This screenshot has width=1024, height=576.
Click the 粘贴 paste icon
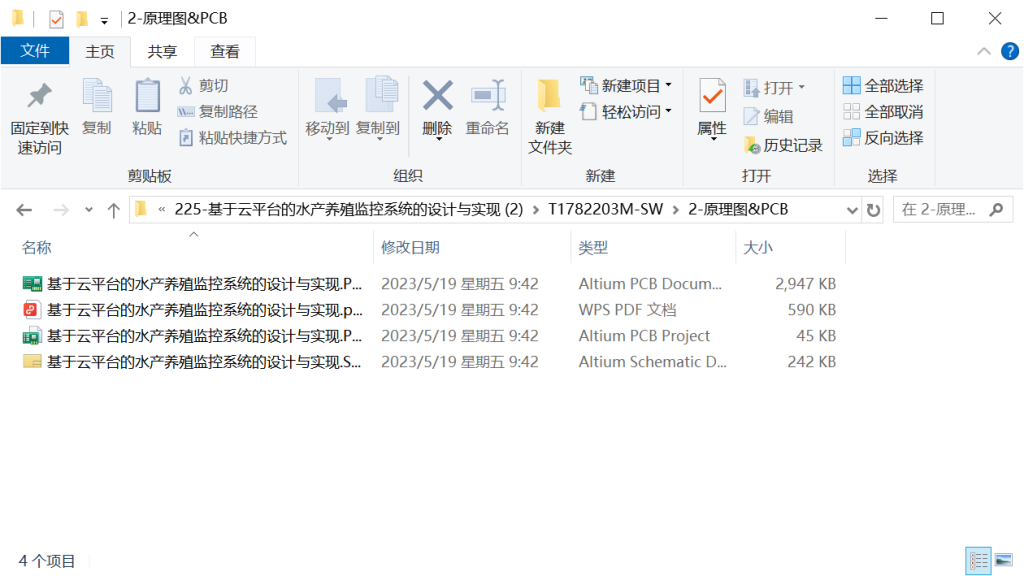(x=147, y=97)
